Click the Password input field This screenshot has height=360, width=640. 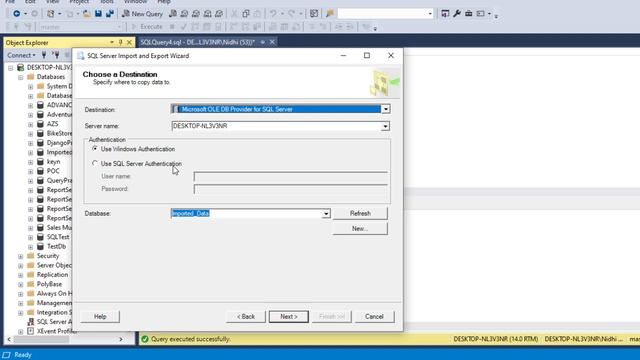[x=291, y=189]
